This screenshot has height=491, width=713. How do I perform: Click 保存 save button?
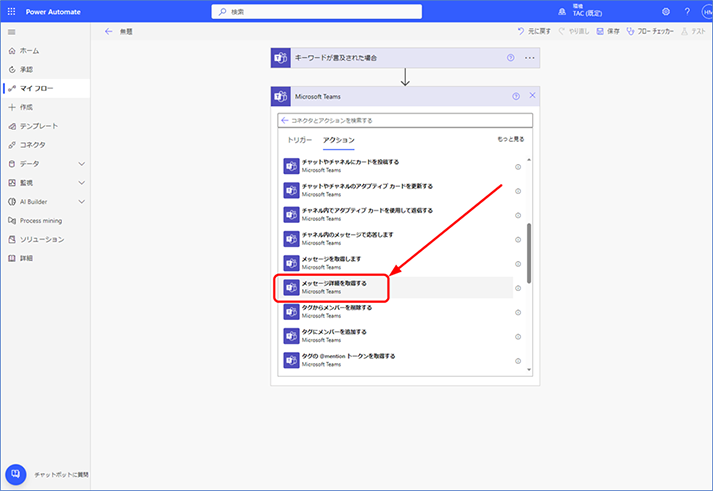(x=608, y=31)
